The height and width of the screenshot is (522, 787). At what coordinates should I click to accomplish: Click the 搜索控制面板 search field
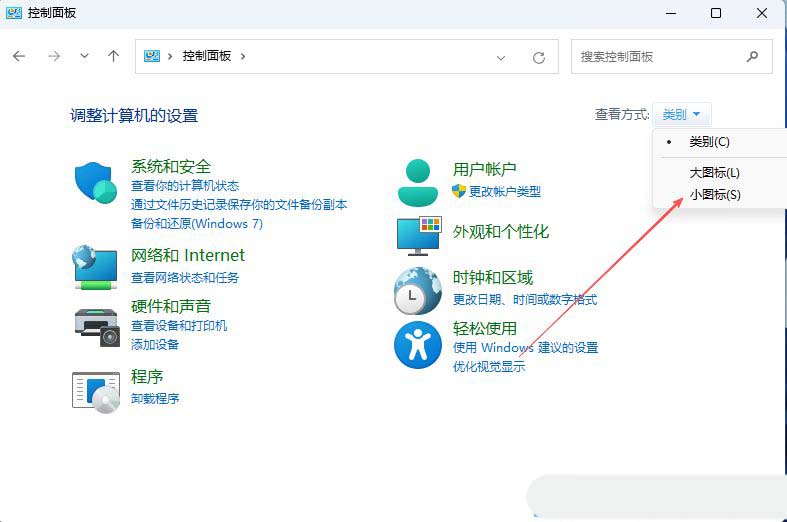point(672,57)
